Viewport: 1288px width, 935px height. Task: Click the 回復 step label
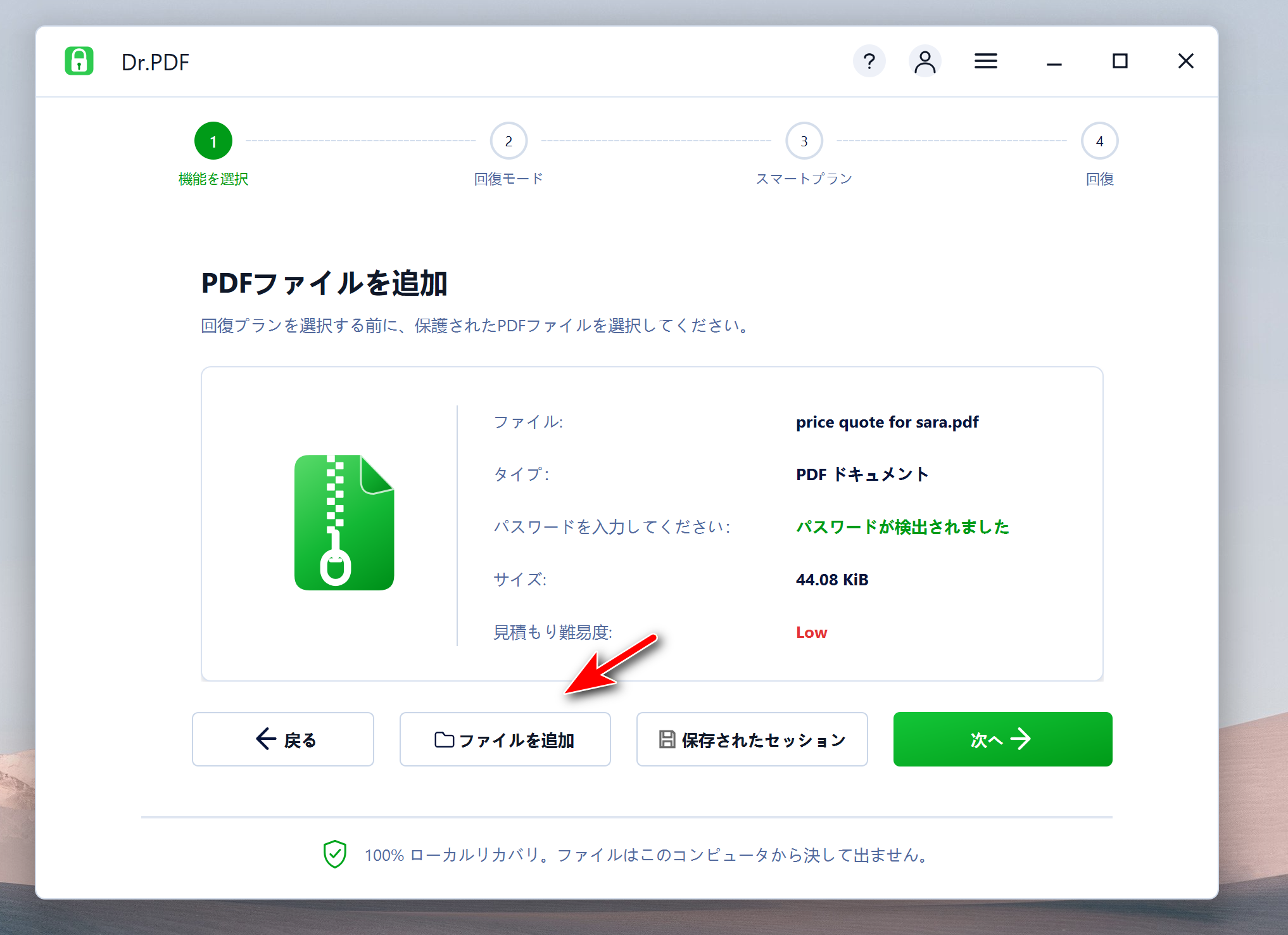pyautogui.click(x=1100, y=179)
